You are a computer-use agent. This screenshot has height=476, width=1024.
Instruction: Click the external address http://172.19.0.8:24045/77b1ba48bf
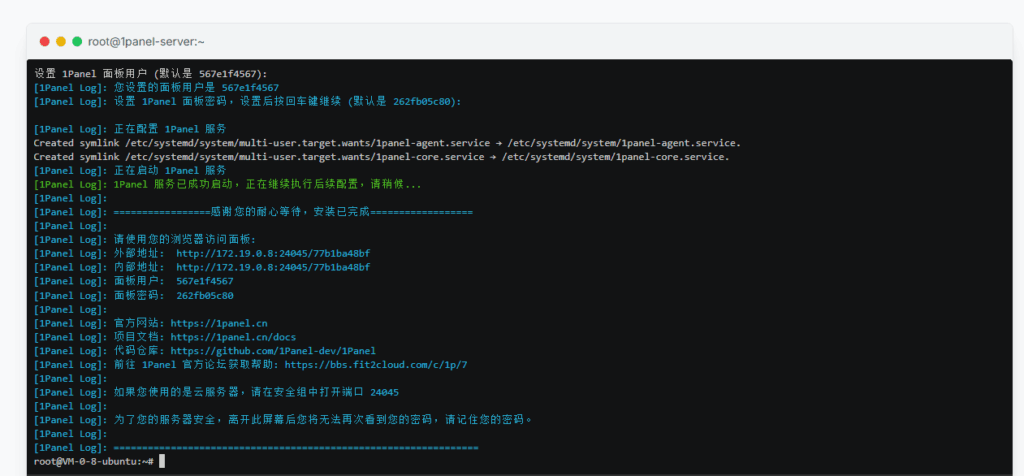point(274,253)
